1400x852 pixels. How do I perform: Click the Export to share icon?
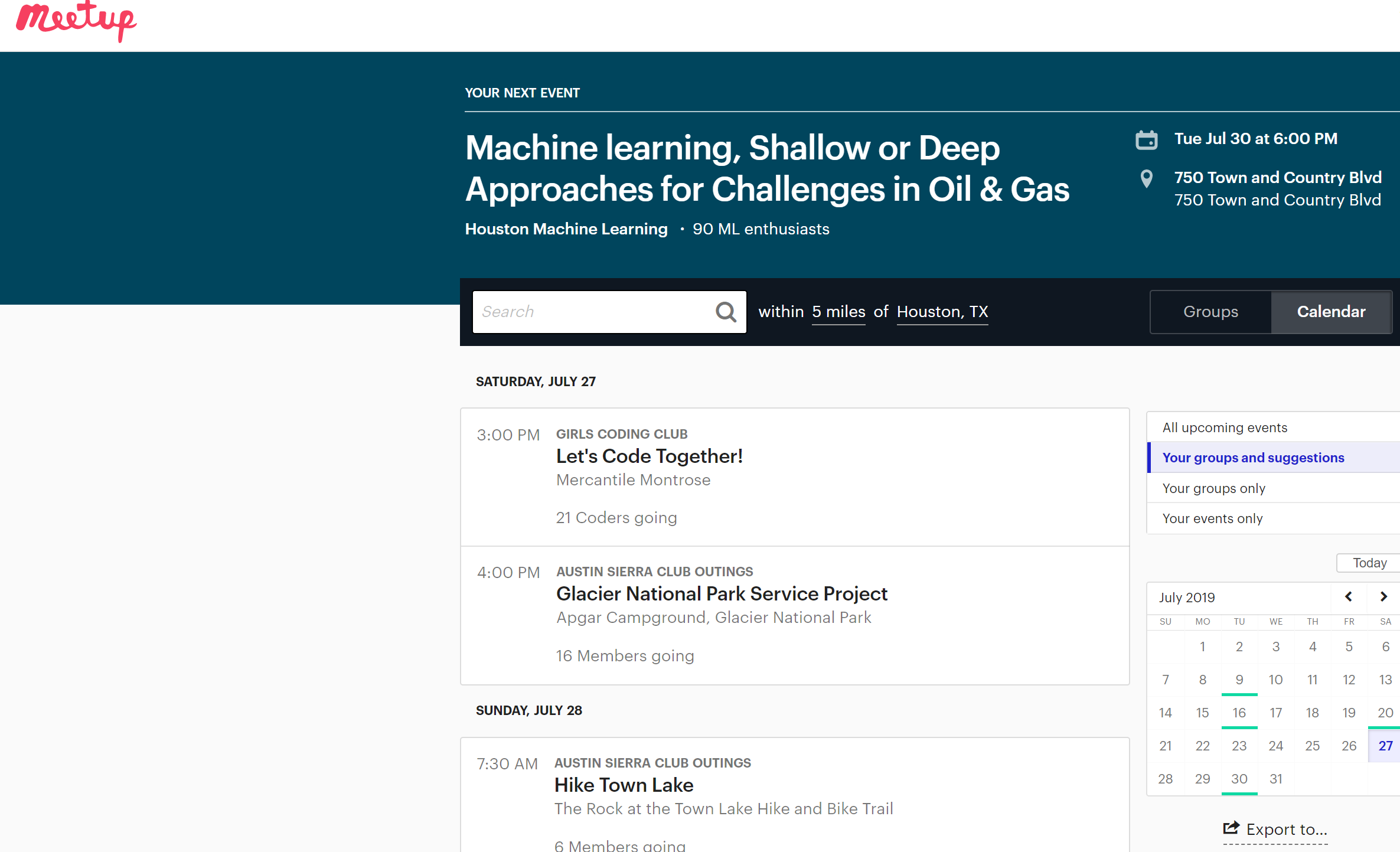pos(1231,828)
